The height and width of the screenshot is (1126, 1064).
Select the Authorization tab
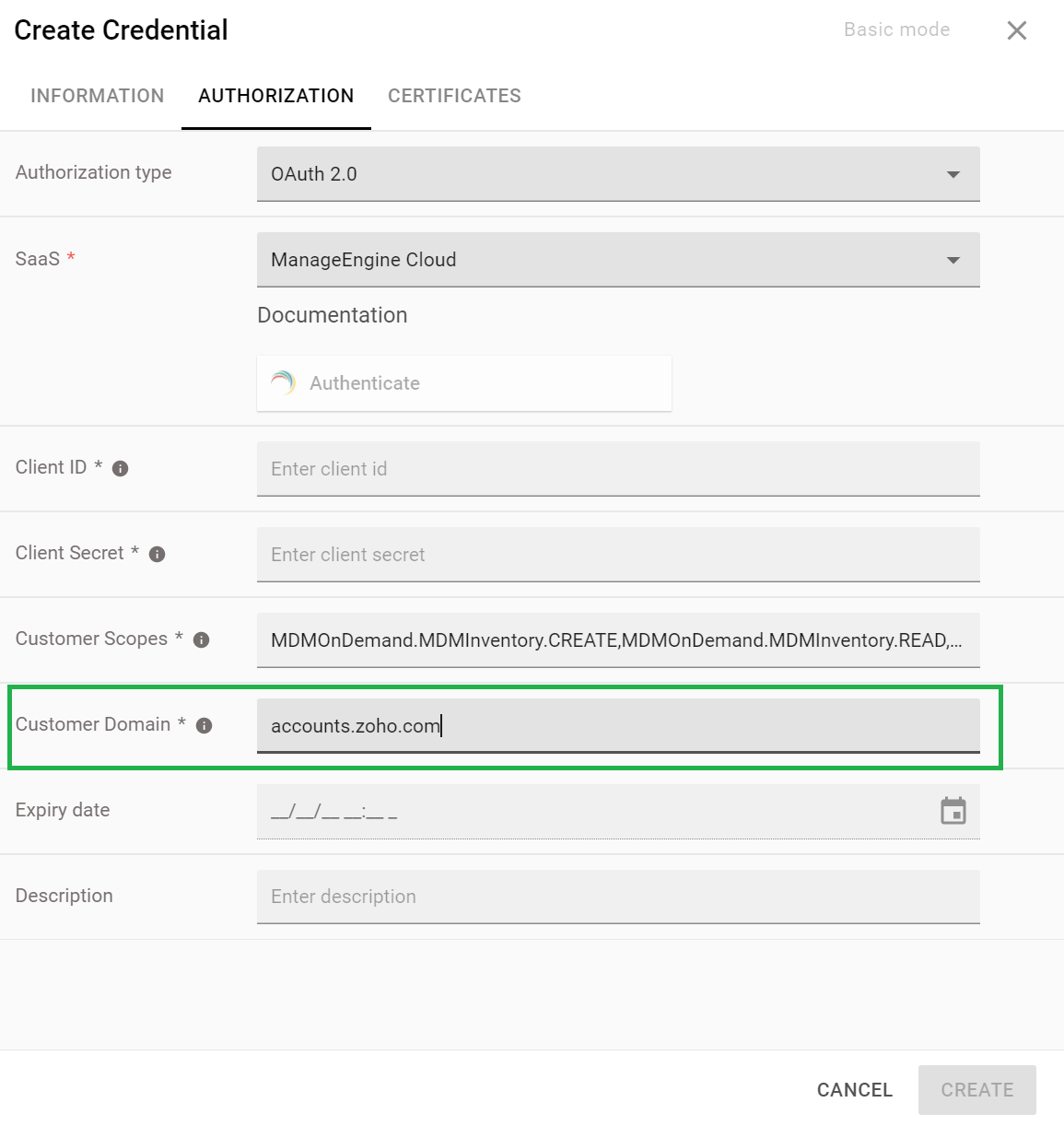(275, 96)
